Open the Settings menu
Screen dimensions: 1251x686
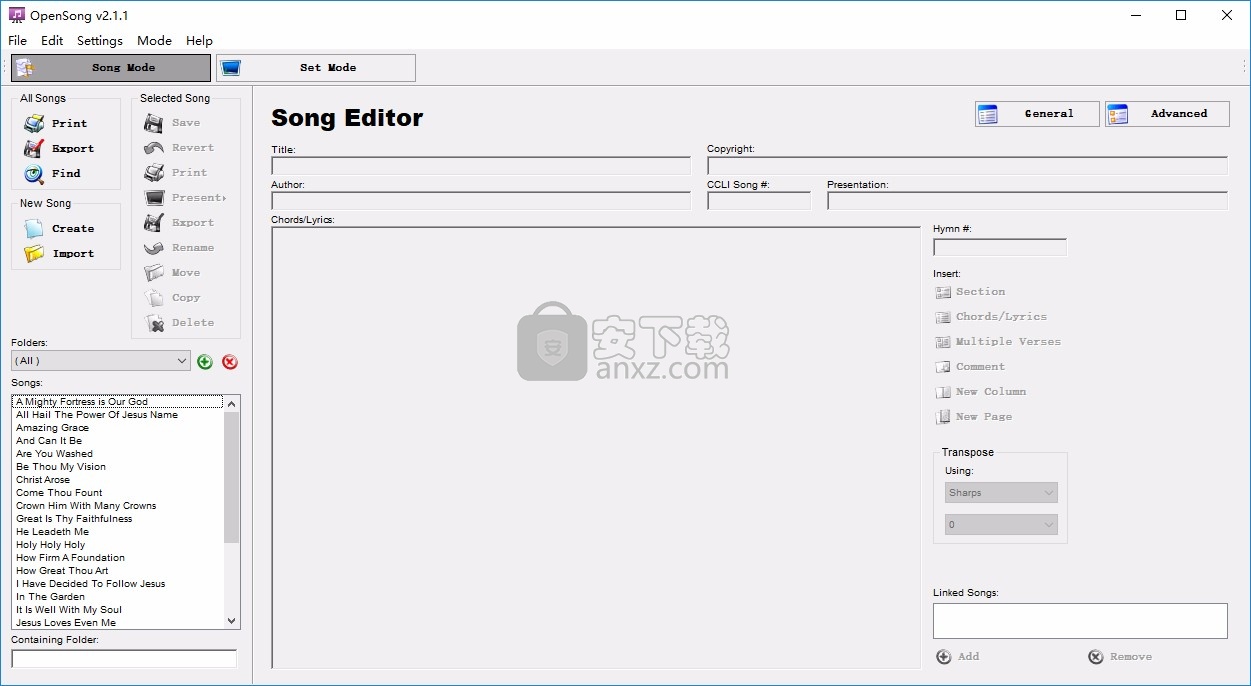coord(100,41)
